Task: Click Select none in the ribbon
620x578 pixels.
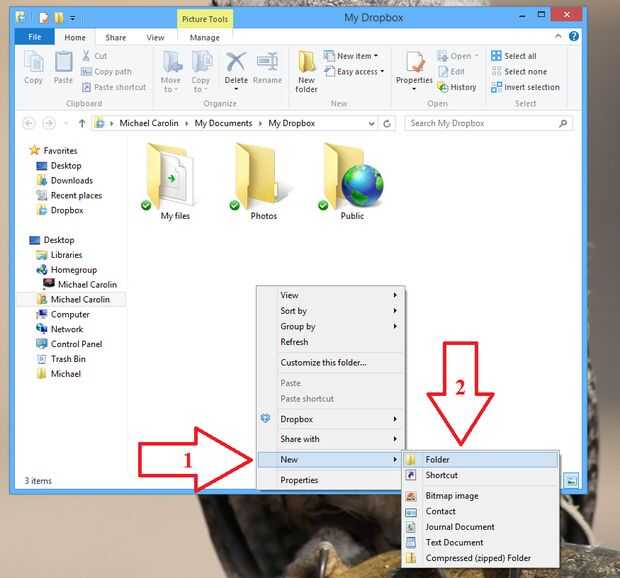Action: point(519,72)
